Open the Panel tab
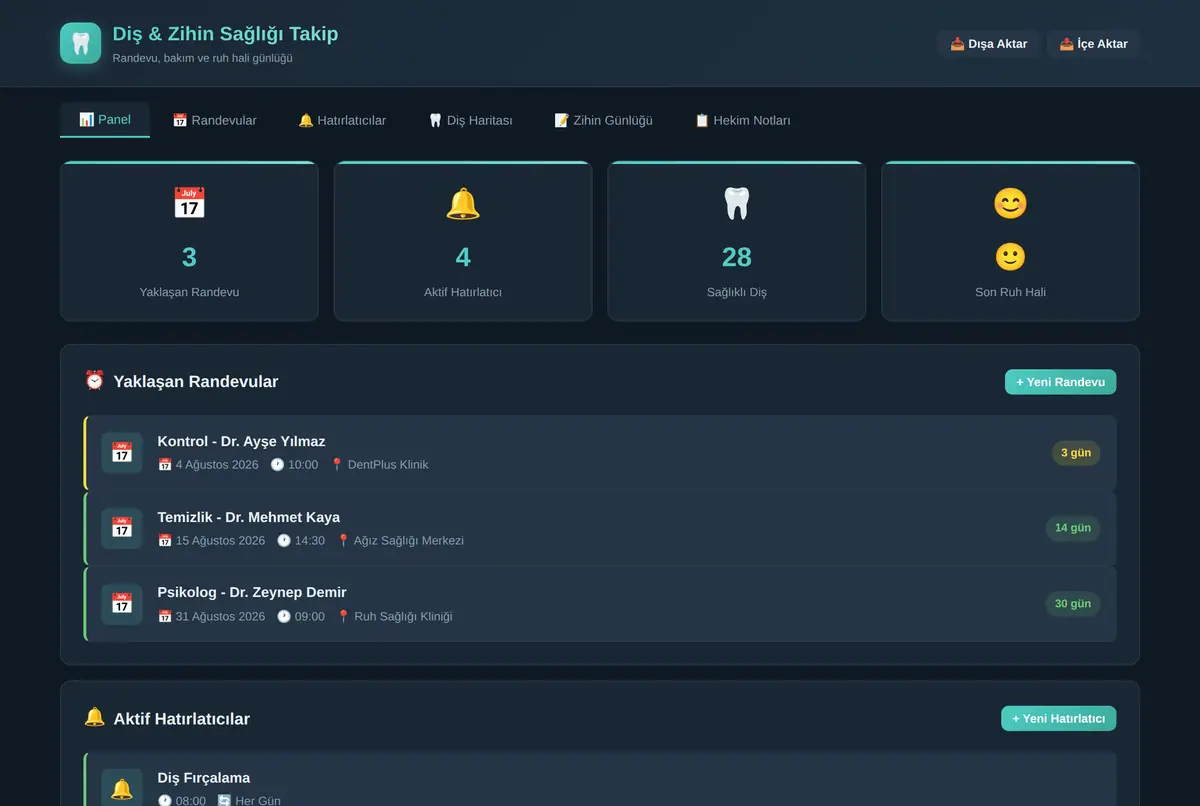 (x=105, y=120)
